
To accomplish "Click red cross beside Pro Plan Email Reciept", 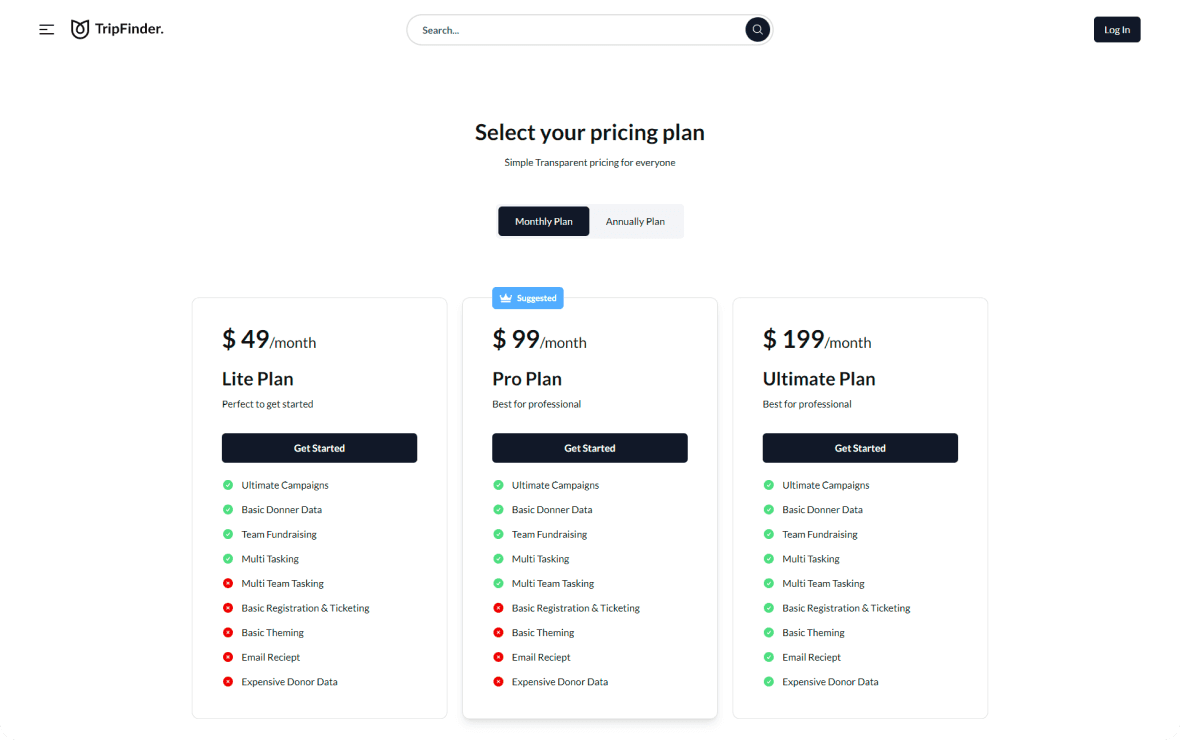I will (498, 657).
